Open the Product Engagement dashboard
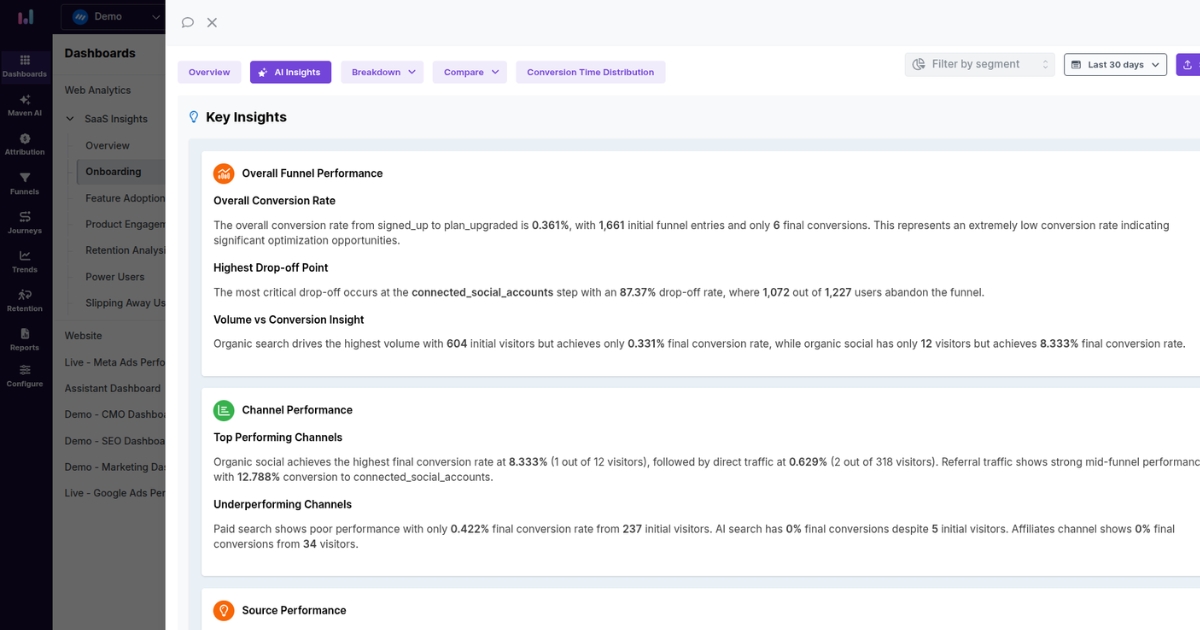Screen dimensions: 1200x630 [125, 225]
